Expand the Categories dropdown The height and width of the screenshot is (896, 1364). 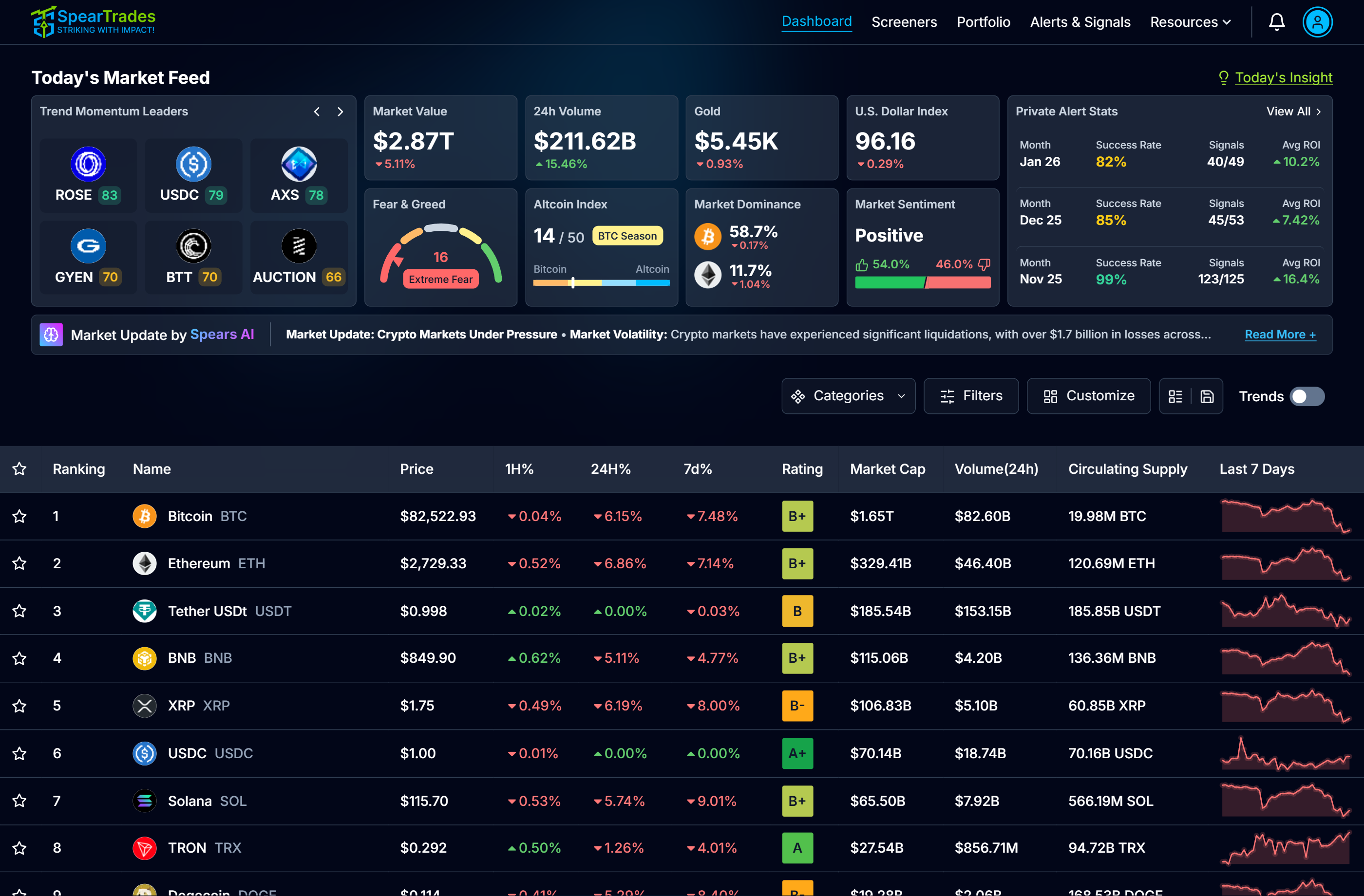click(848, 396)
